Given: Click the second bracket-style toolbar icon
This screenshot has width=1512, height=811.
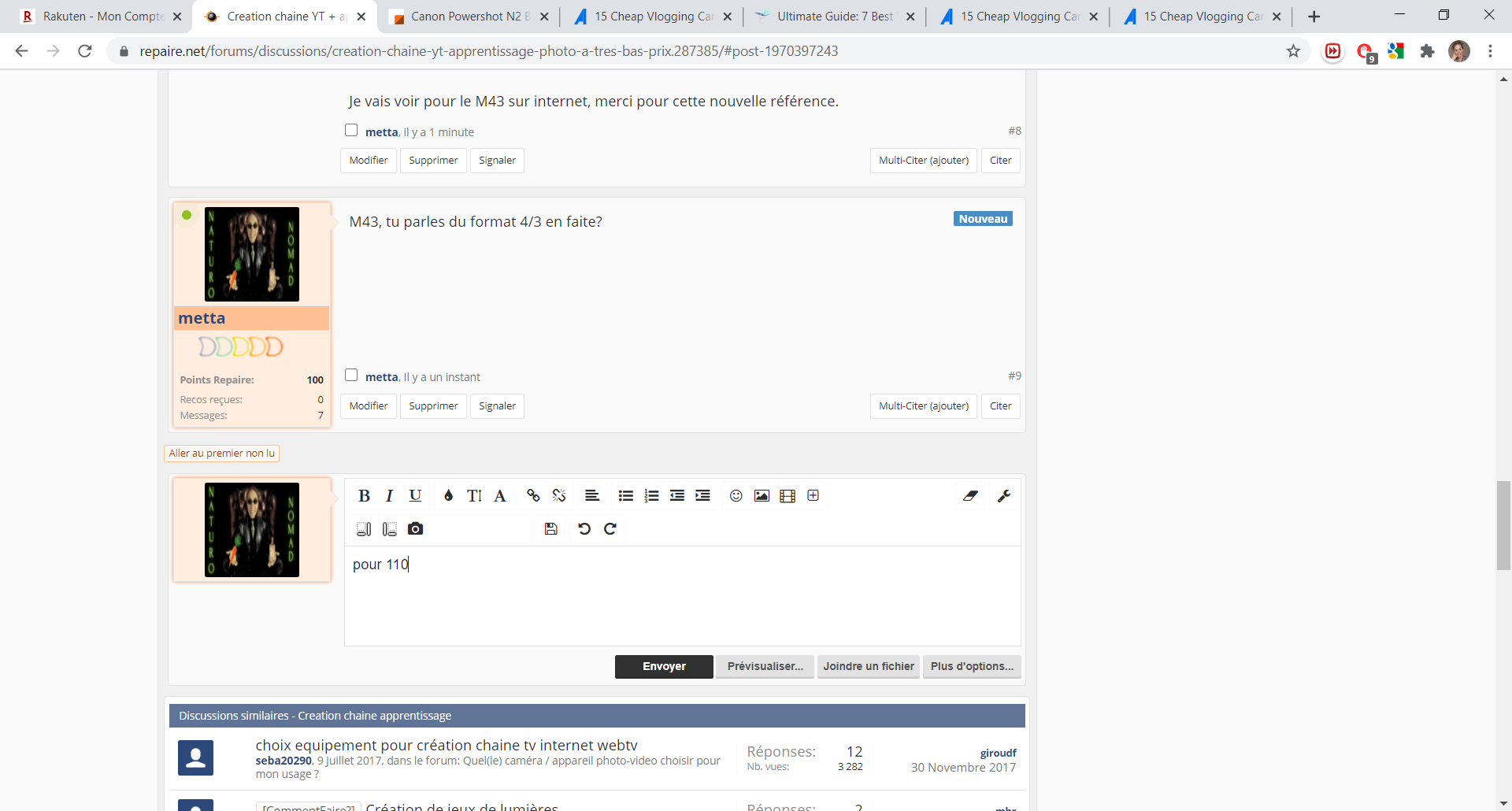Looking at the screenshot, I should (x=389, y=529).
